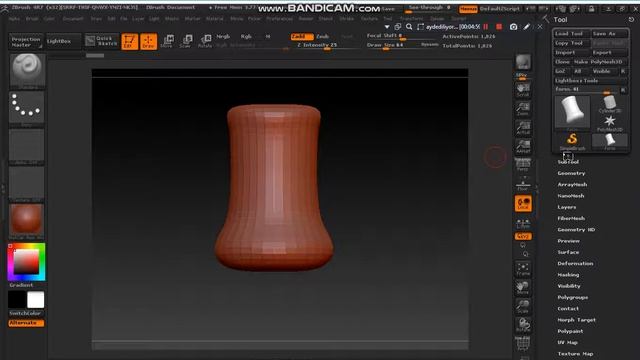Select the Move transform tool

point(167,42)
